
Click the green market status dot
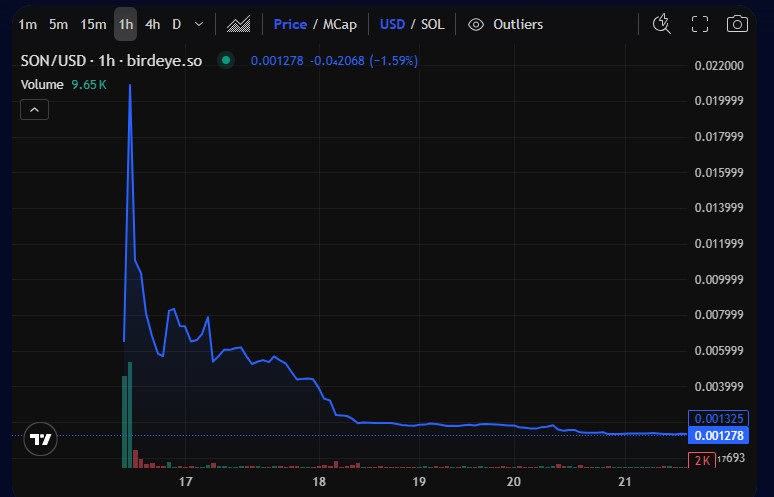coord(226,61)
